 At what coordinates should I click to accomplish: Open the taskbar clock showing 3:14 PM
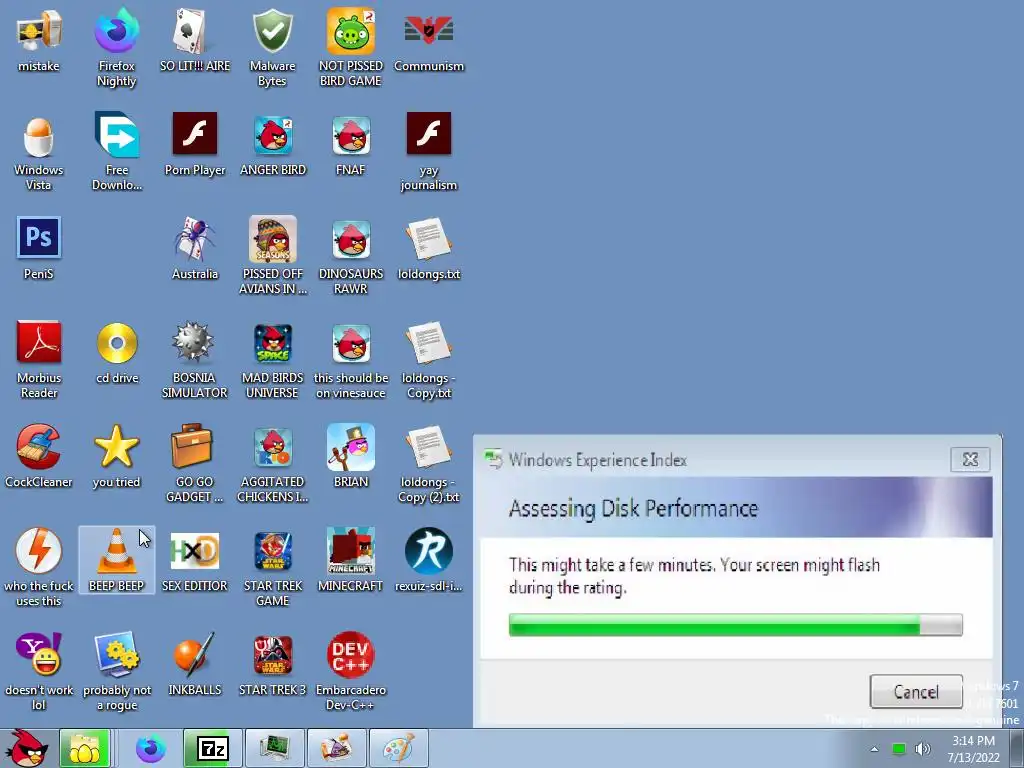(x=973, y=749)
